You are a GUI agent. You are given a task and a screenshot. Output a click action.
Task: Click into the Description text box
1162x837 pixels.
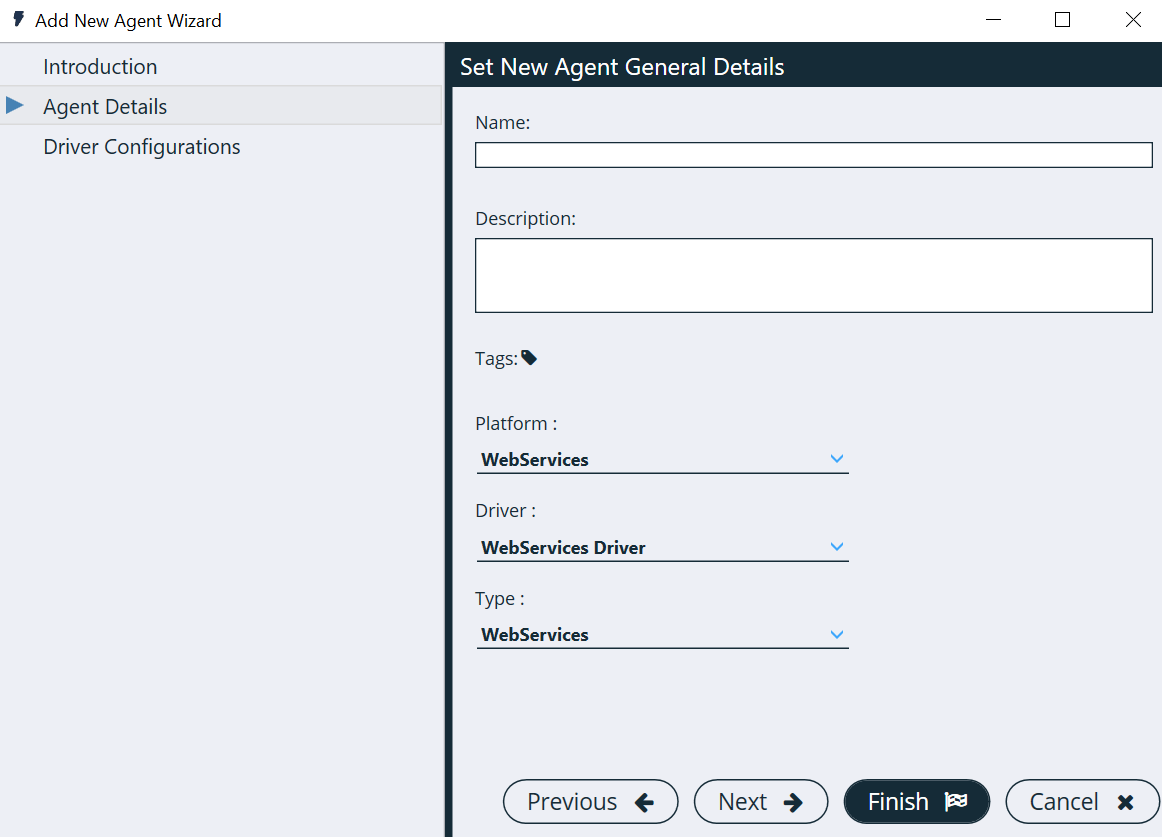(813, 275)
